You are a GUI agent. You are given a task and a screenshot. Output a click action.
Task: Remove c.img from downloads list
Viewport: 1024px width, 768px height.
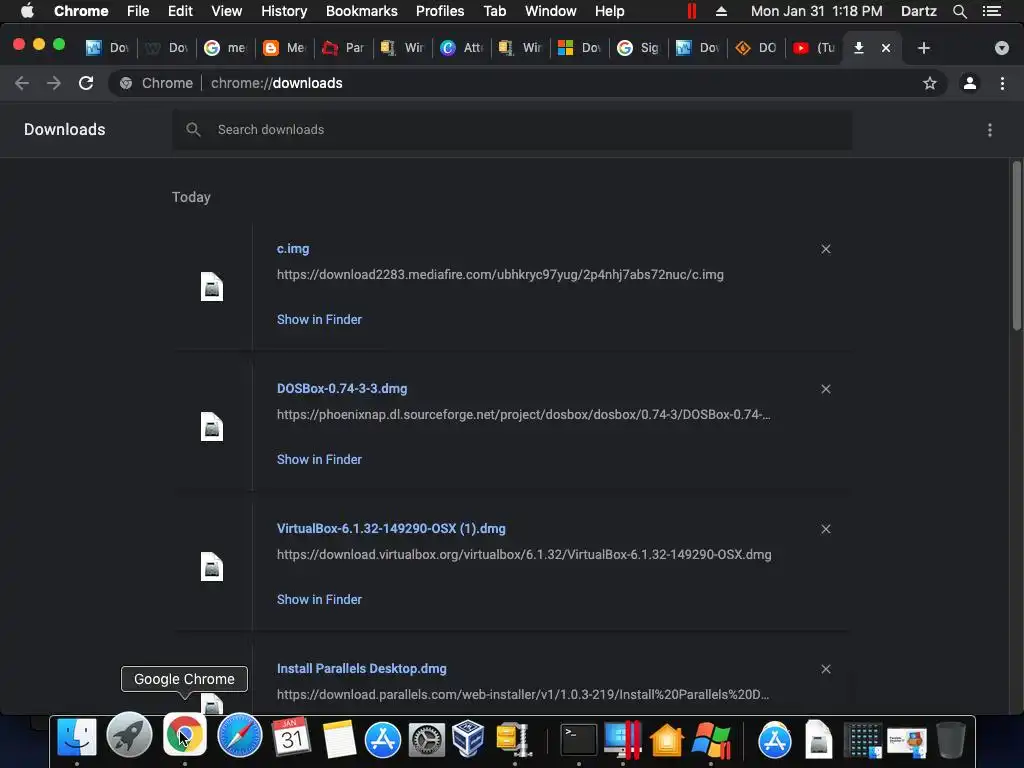825,249
